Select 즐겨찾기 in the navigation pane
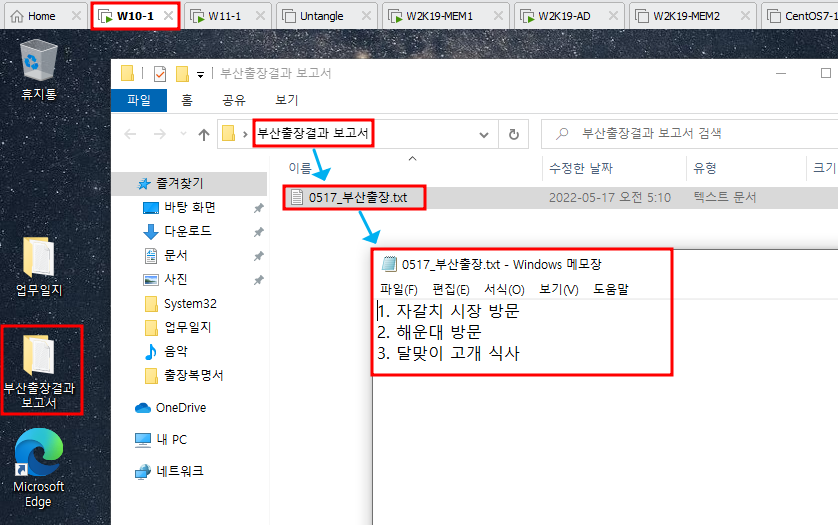Screen dimensions: 838x525 pyautogui.click(x=179, y=183)
